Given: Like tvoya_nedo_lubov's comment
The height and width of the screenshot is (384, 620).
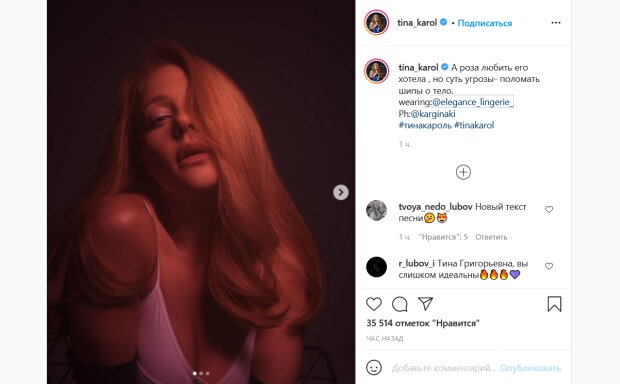Looking at the screenshot, I should (x=549, y=210).
